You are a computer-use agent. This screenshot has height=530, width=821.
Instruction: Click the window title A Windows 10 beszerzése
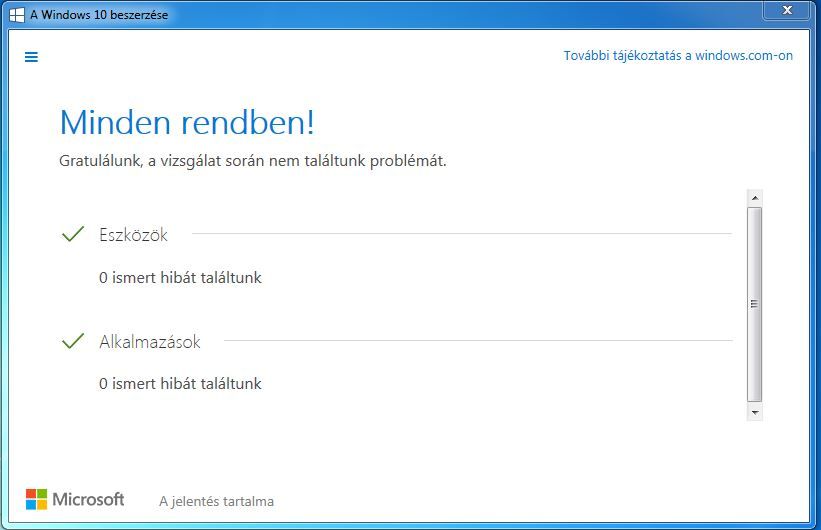pos(99,15)
